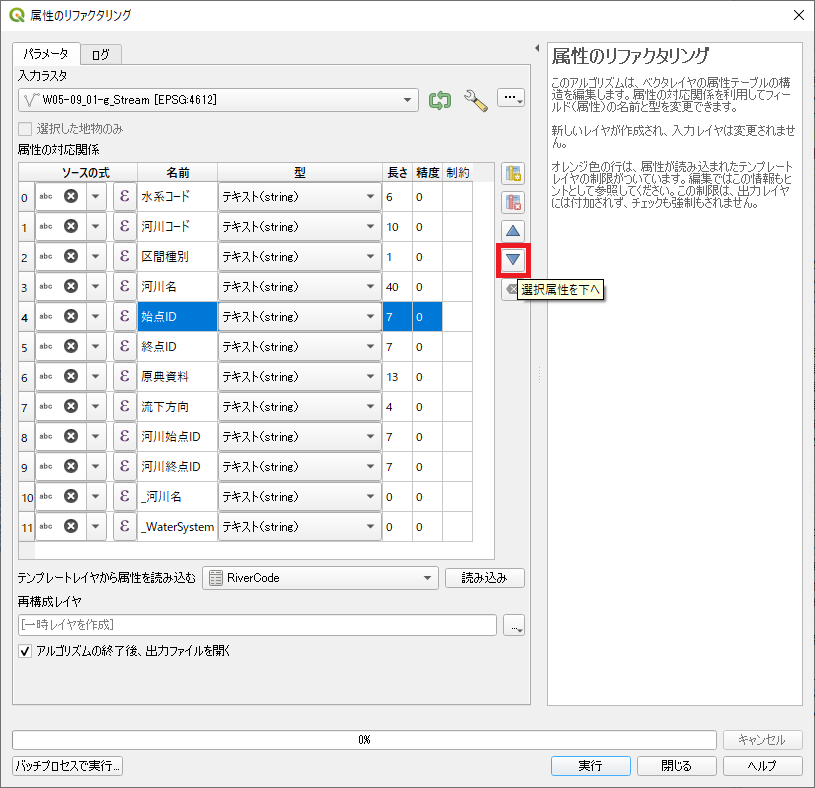Expand the input layer W05-09_01-g_Stream dropdown

pos(408,99)
